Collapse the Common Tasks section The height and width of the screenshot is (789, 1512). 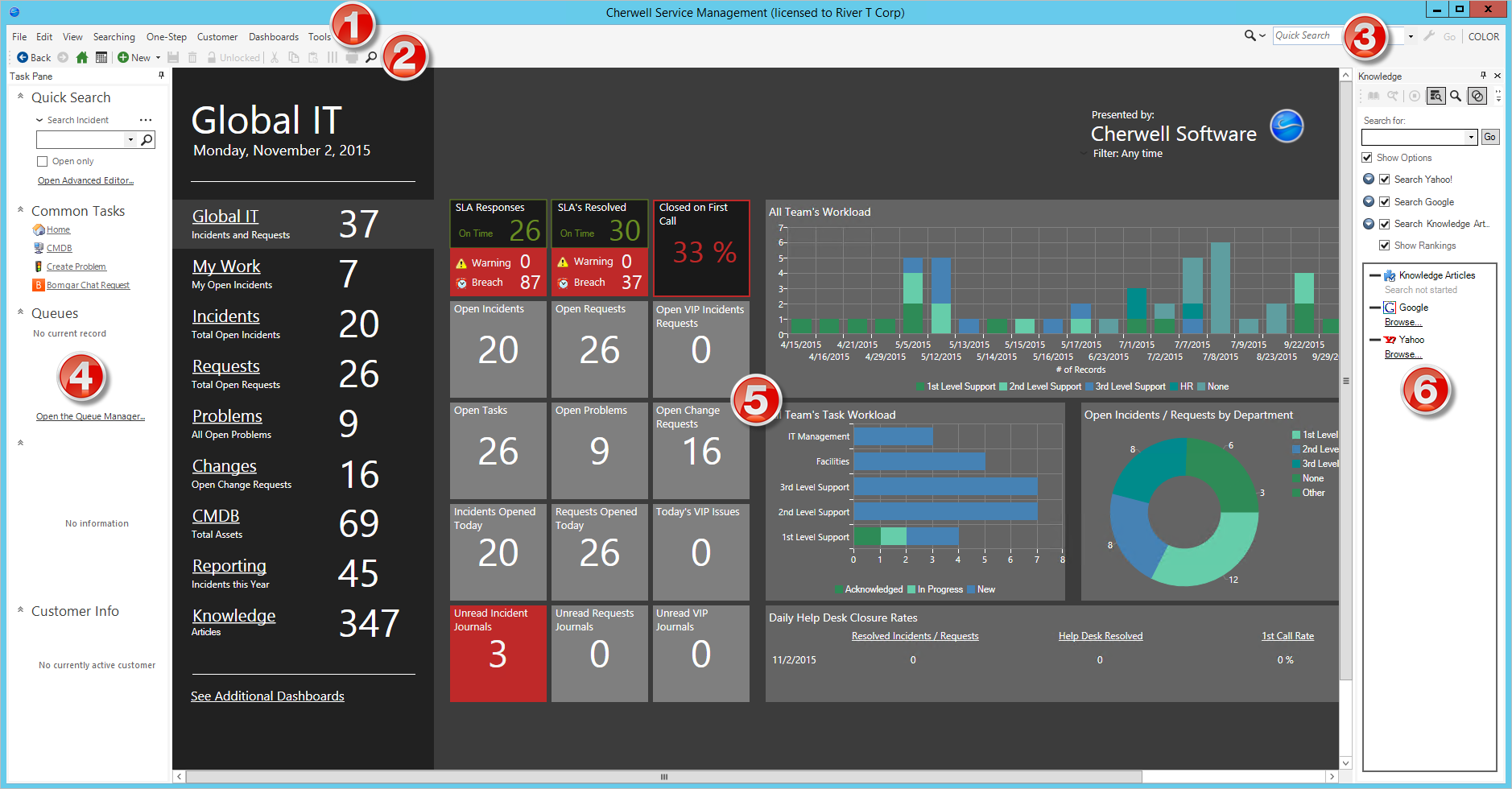tap(20, 209)
